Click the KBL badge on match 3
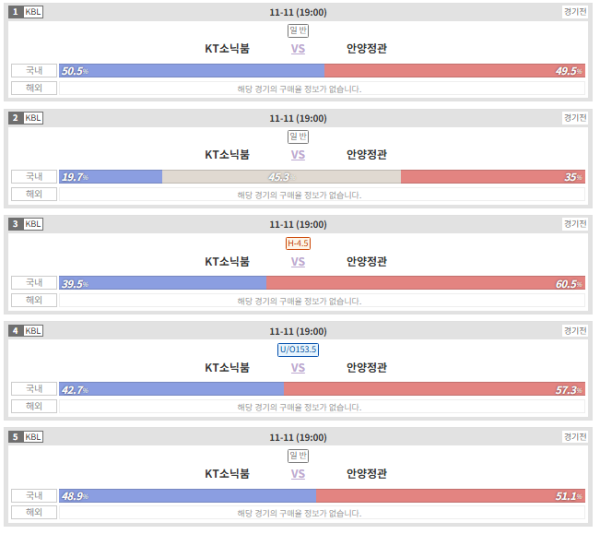The height and width of the screenshot is (534, 600). click(x=33, y=224)
